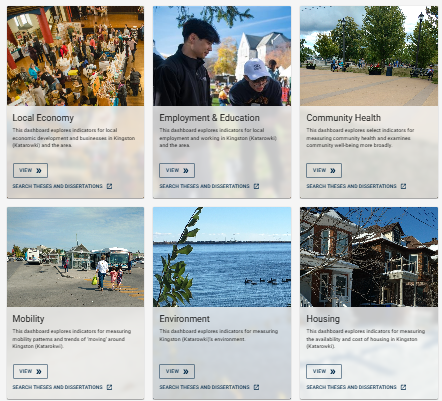Search theses and dissertations for Community Health
This screenshot has height=401, width=442.
tap(351, 186)
